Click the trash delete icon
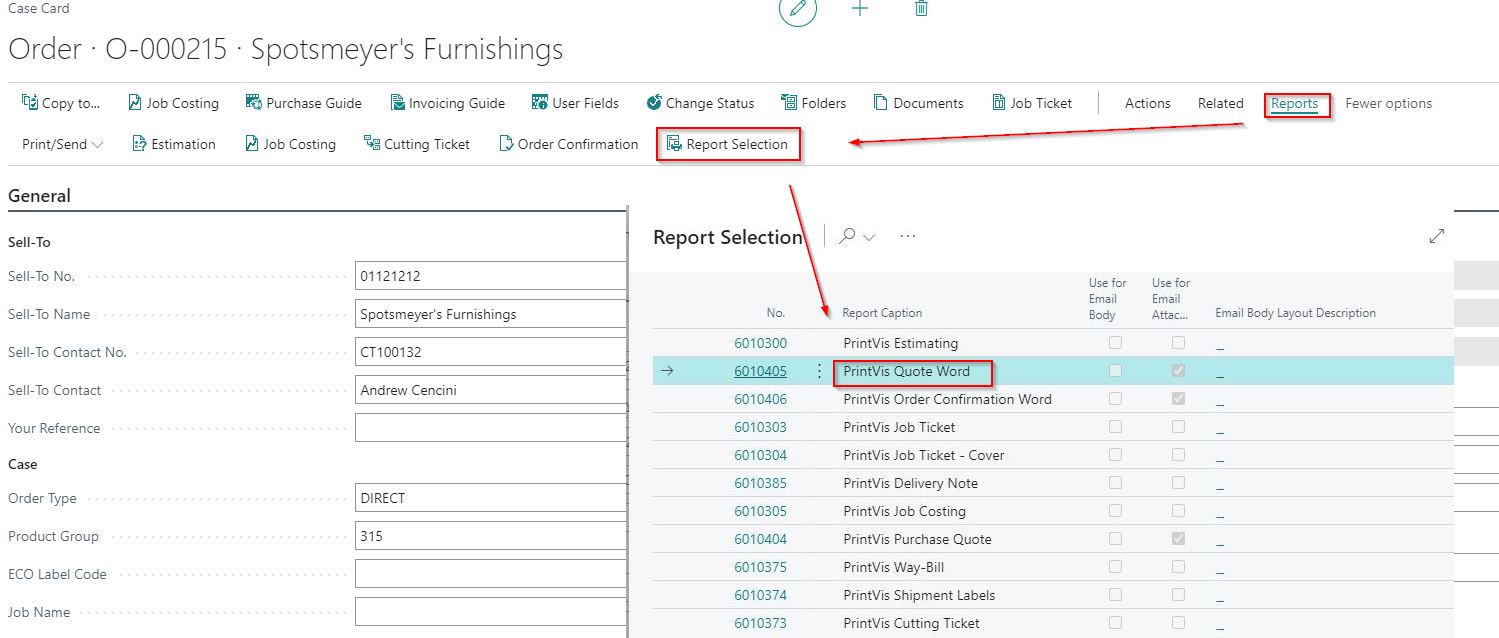The width and height of the screenshot is (1499, 638). (922, 8)
